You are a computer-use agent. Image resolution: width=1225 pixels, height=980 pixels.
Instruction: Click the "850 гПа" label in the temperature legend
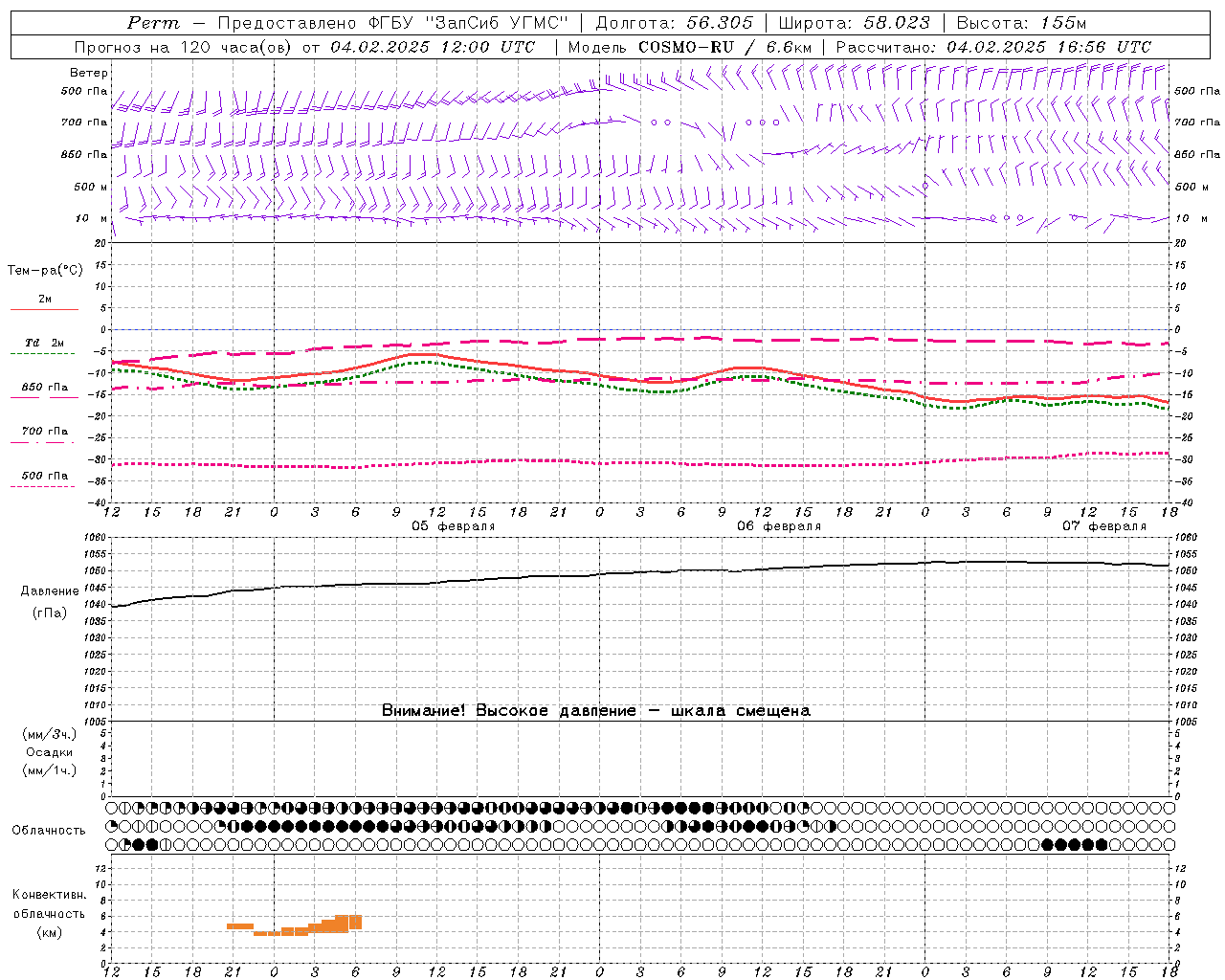click(44, 388)
